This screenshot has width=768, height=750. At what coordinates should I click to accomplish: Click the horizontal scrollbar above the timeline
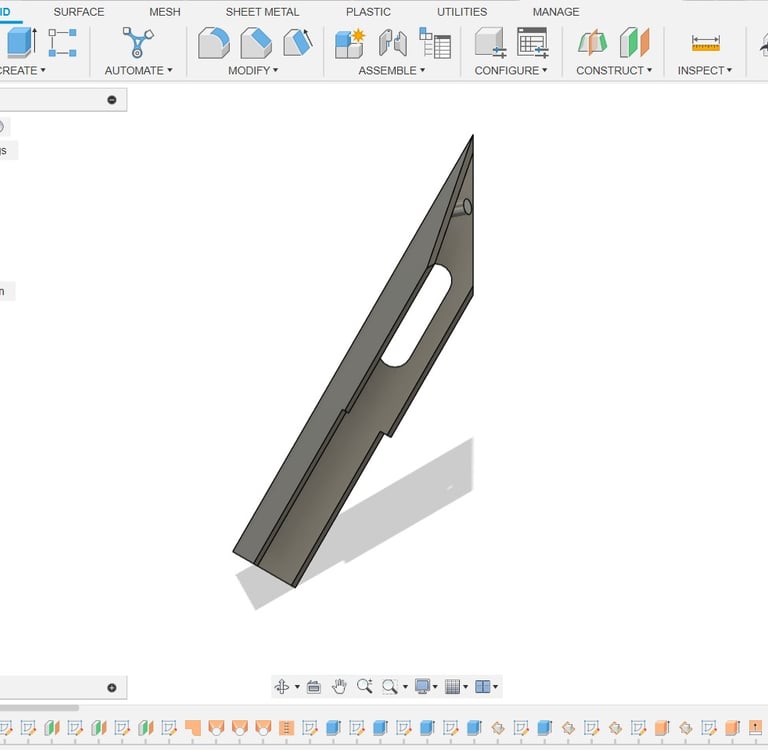click(x=39, y=708)
